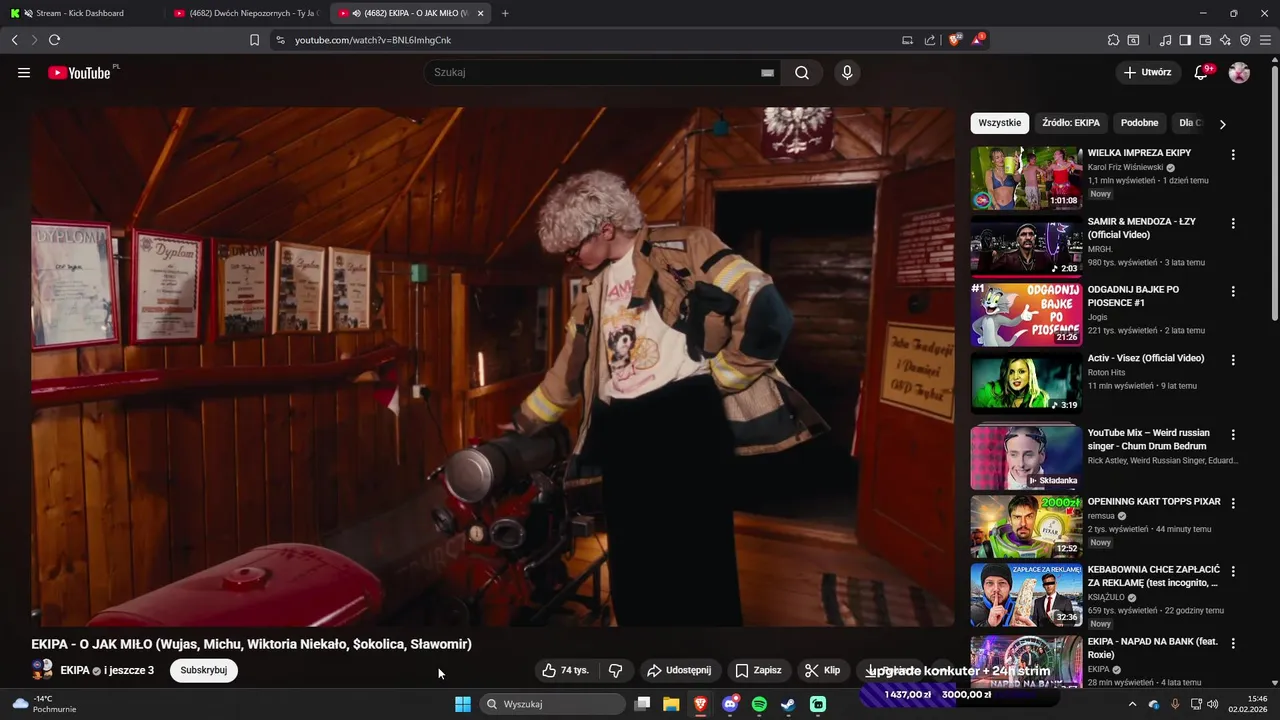Open a new browser tab
This screenshot has width=1280, height=720.
click(x=505, y=13)
